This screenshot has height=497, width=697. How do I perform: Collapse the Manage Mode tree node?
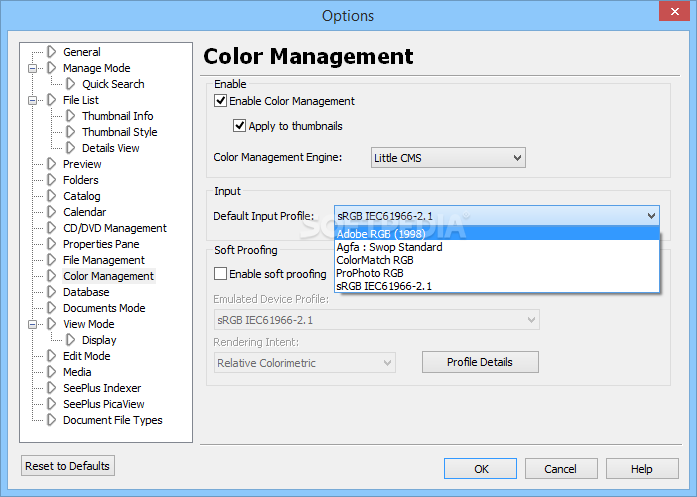pyautogui.click(x=33, y=68)
